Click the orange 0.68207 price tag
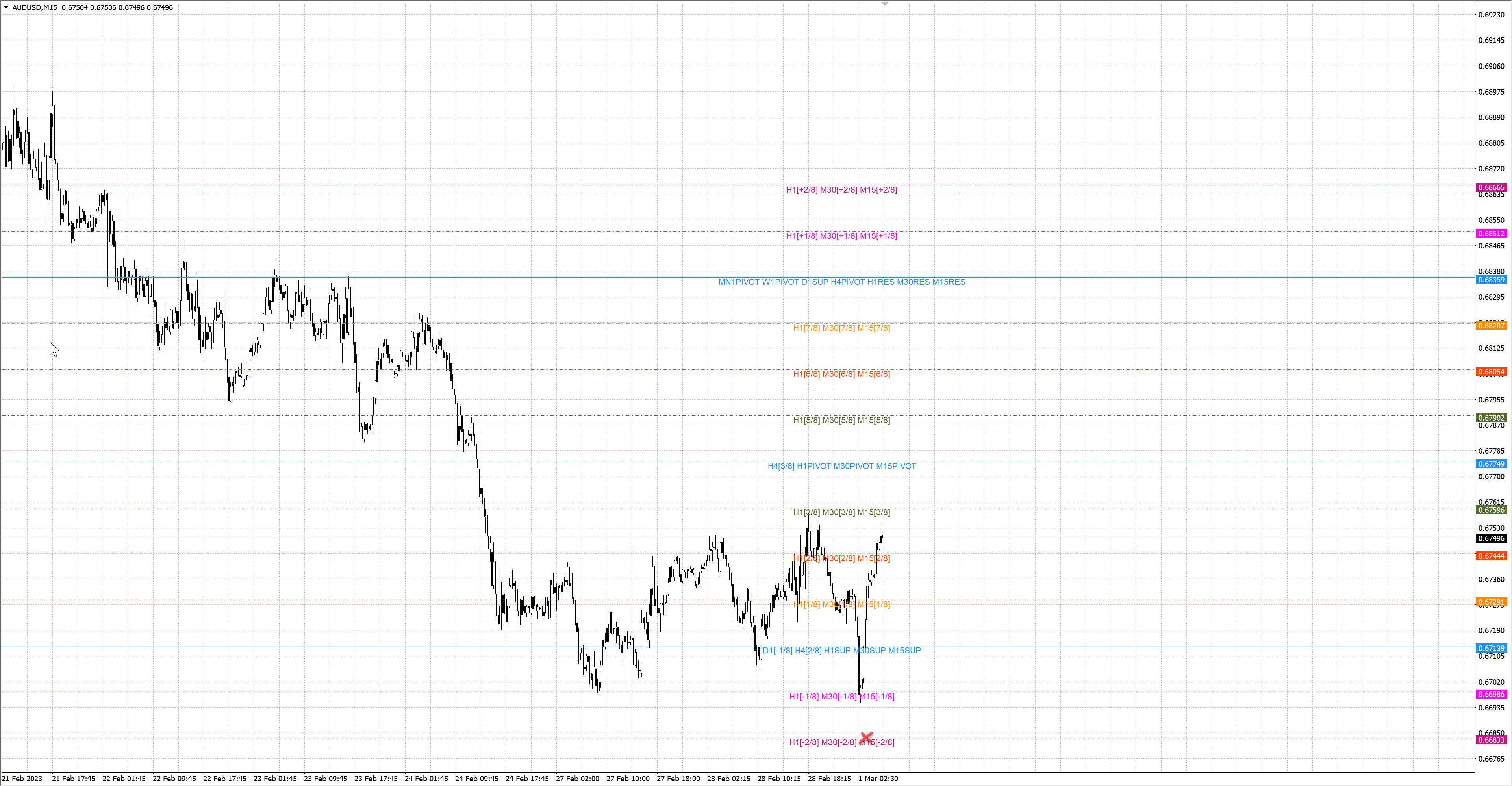This screenshot has height=786, width=1512. point(1491,325)
